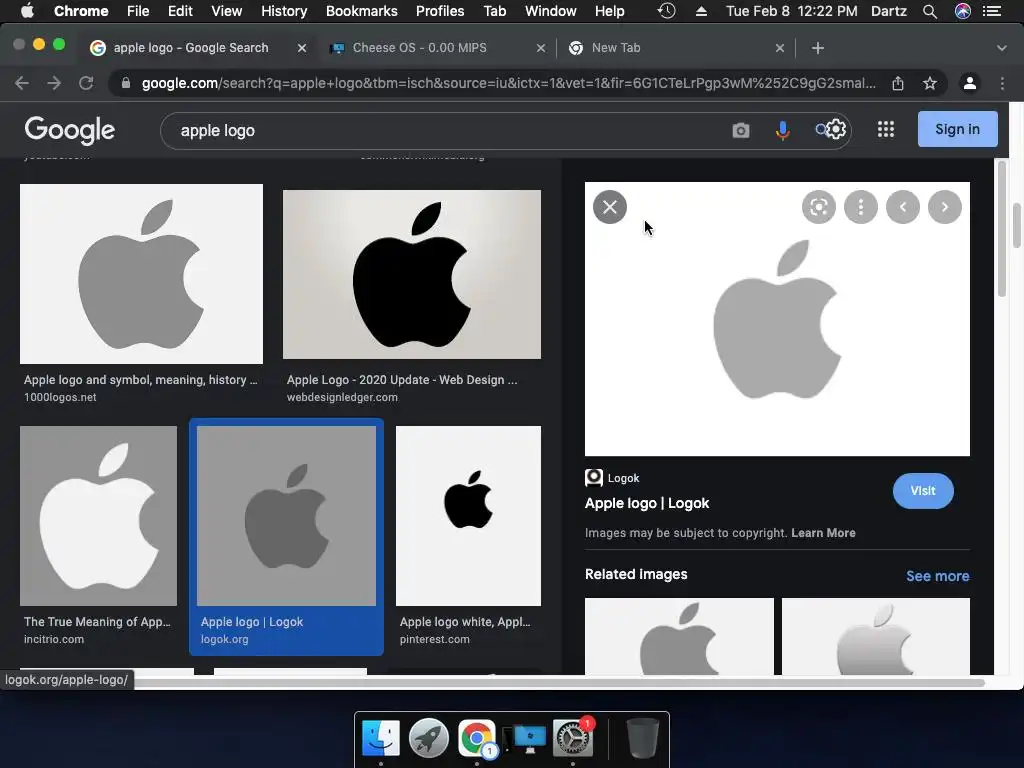Click the page vertical scrollbar thumb
Viewport: 1024px width, 768px height.
click(x=1017, y=226)
